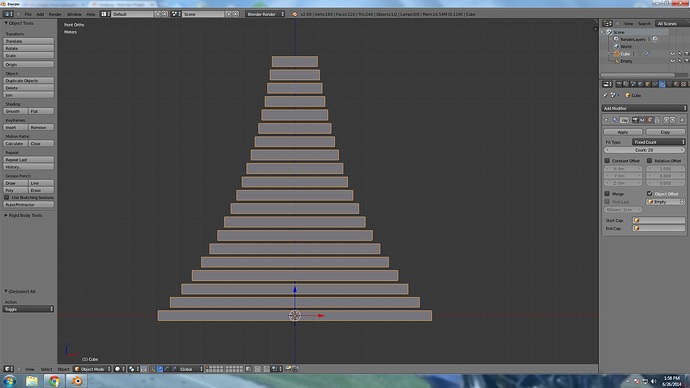
Task: Expand the Rigid Body Tools panel
Action: [23, 216]
